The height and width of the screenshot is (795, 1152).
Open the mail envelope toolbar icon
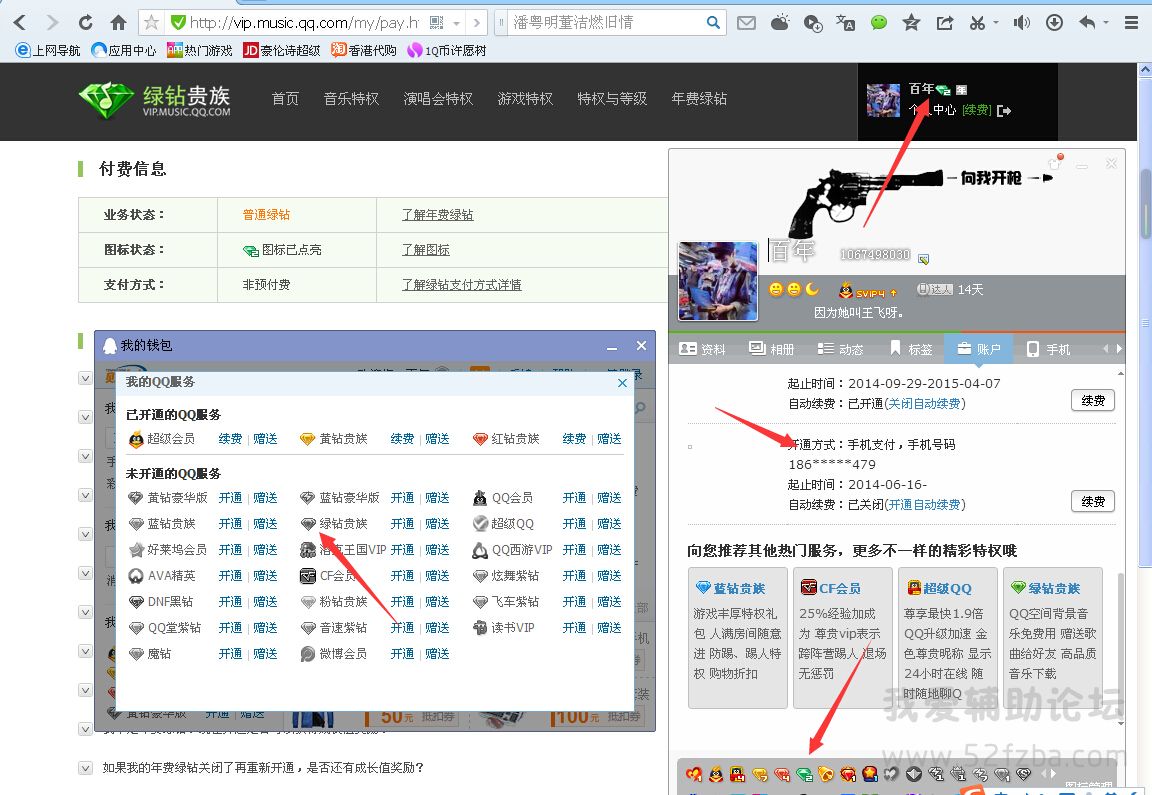pos(746,23)
